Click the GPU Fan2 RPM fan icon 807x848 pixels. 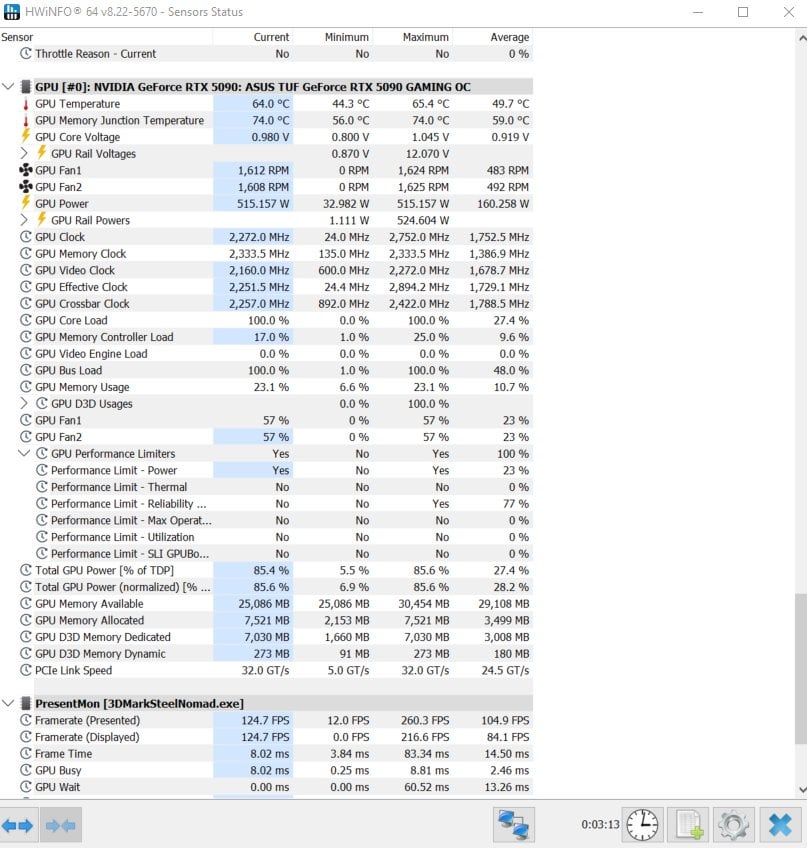25,187
